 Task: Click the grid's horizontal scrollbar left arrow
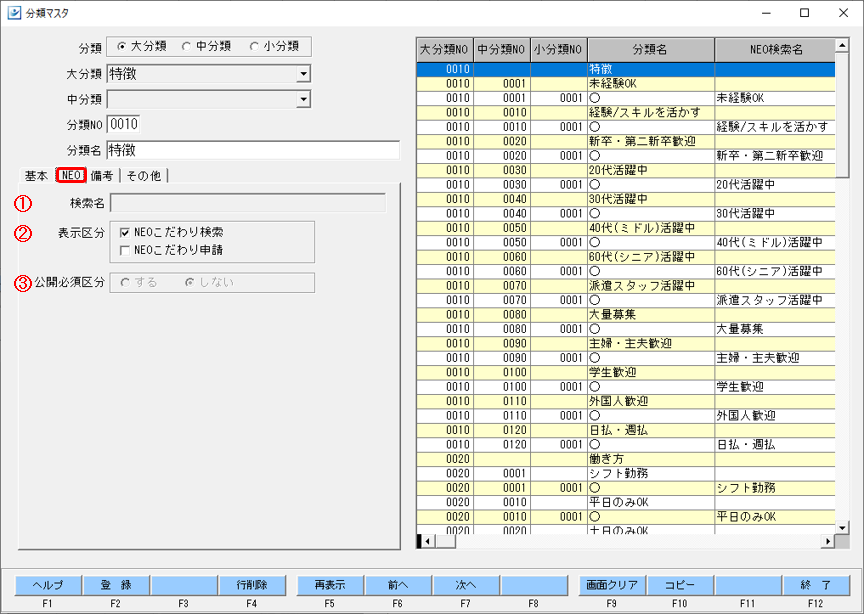[427, 541]
